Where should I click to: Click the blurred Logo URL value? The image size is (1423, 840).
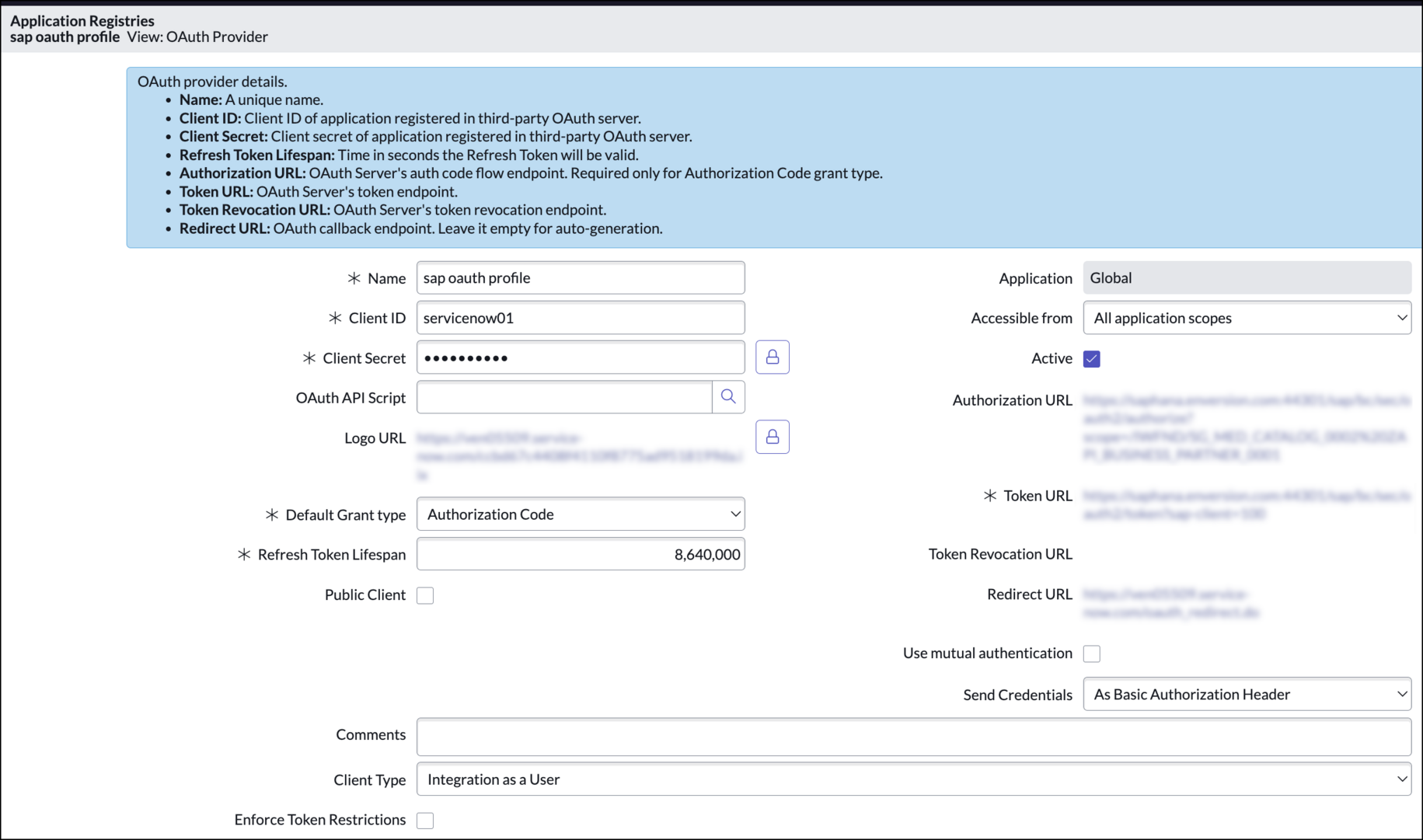tap(579, 456)
